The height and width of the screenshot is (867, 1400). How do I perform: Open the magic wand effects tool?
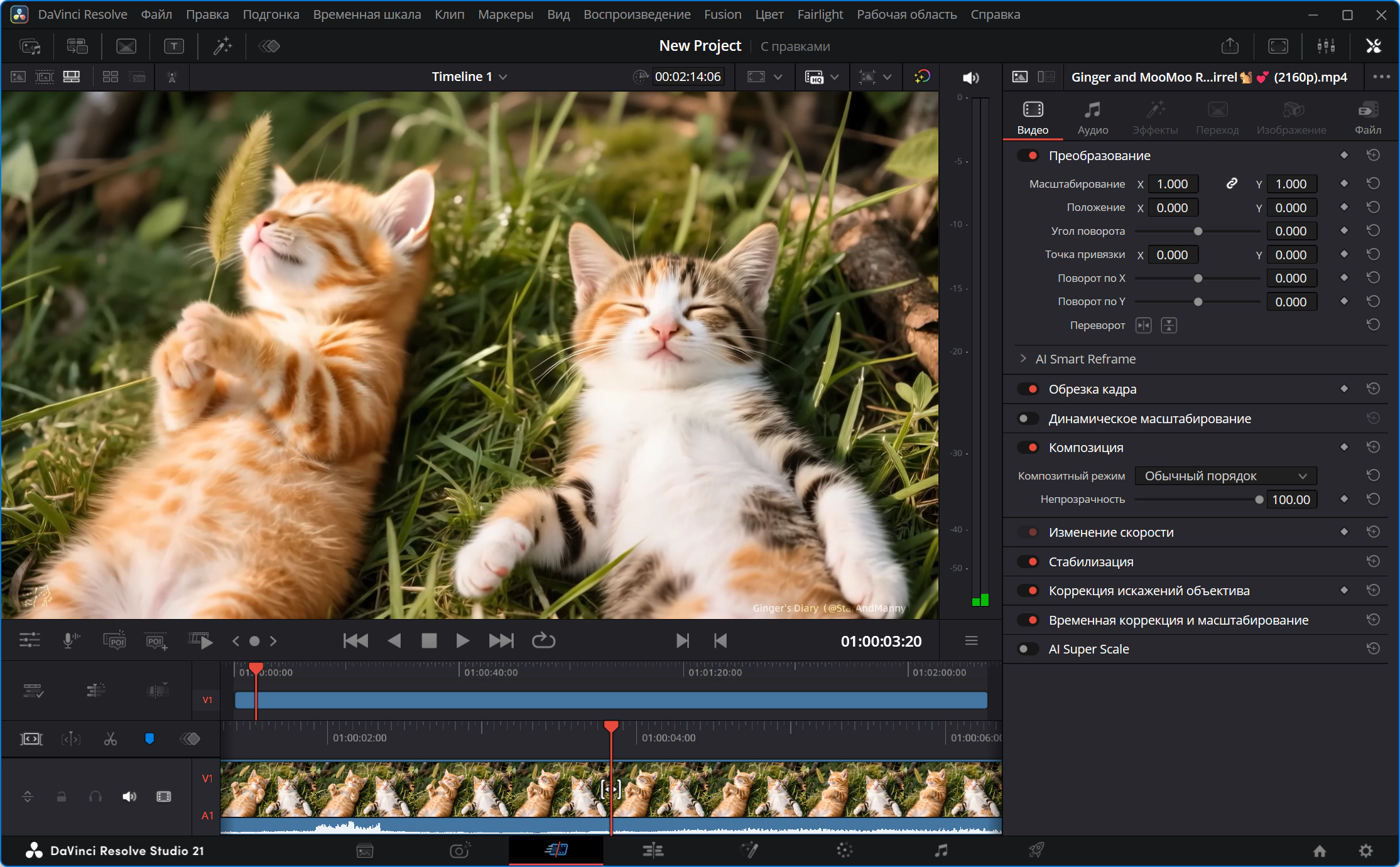tap(222, 46)
